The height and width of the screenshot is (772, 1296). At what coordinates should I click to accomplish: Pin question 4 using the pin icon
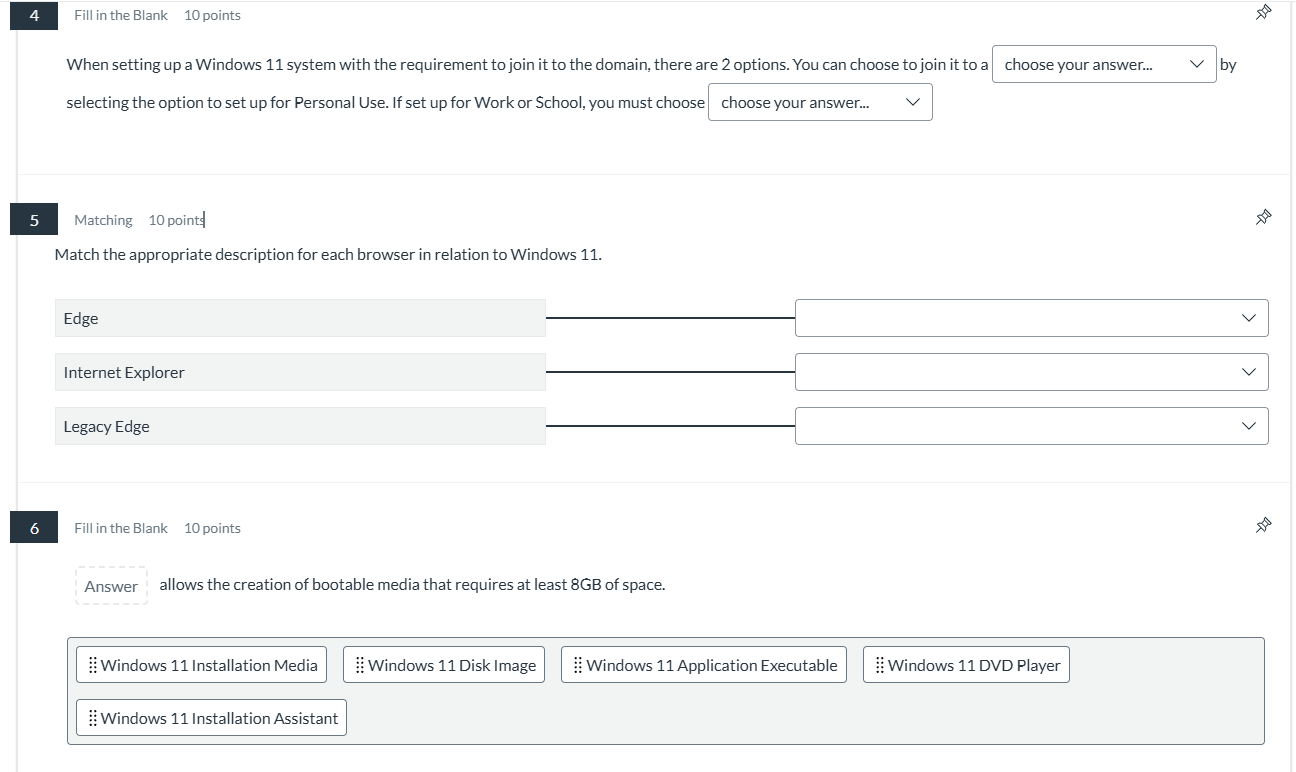[x=1263, y=13]
